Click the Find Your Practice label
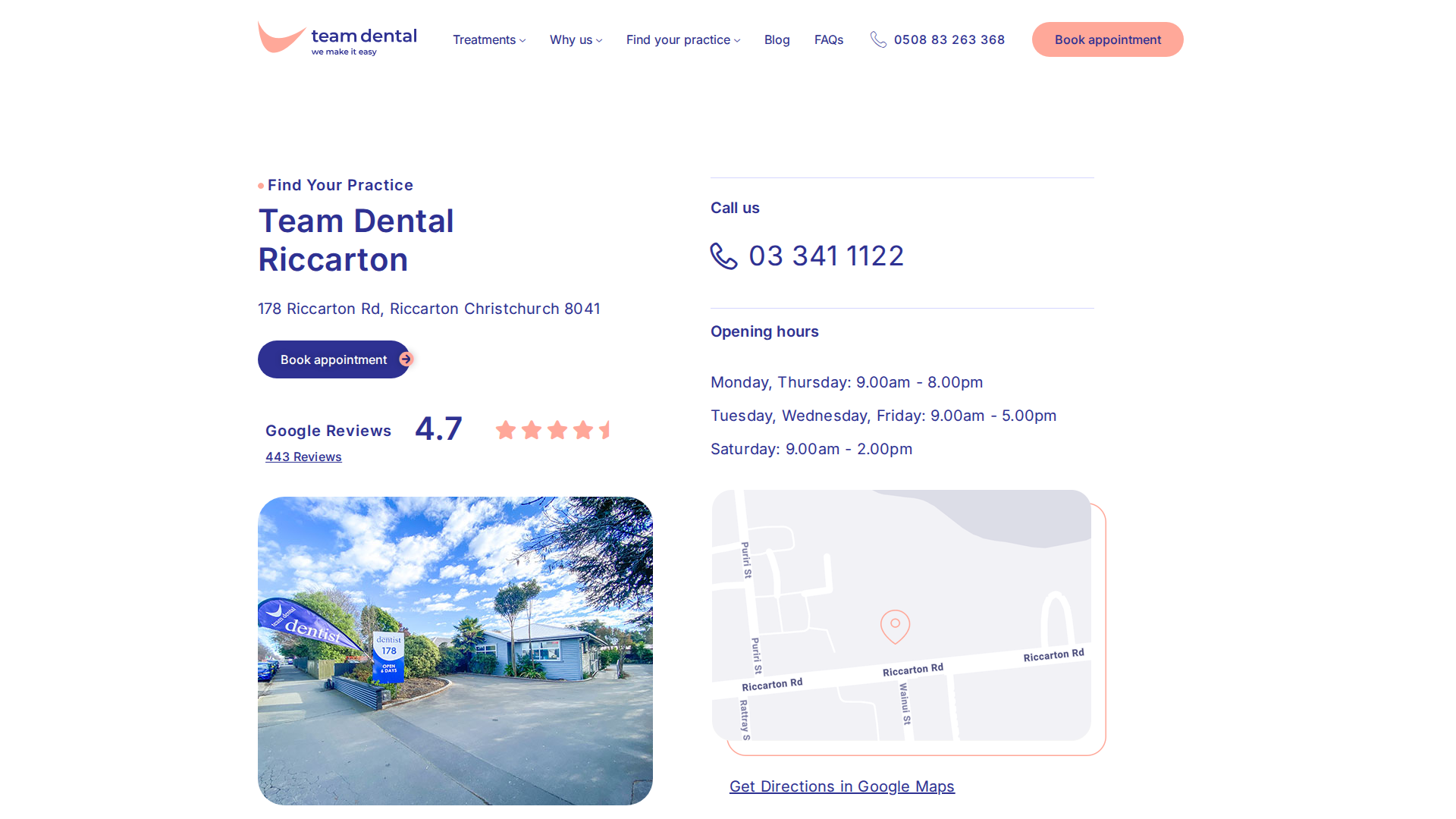Image resolution: width=1456 pixels, height=819 pixels. (x=340, y=185)
